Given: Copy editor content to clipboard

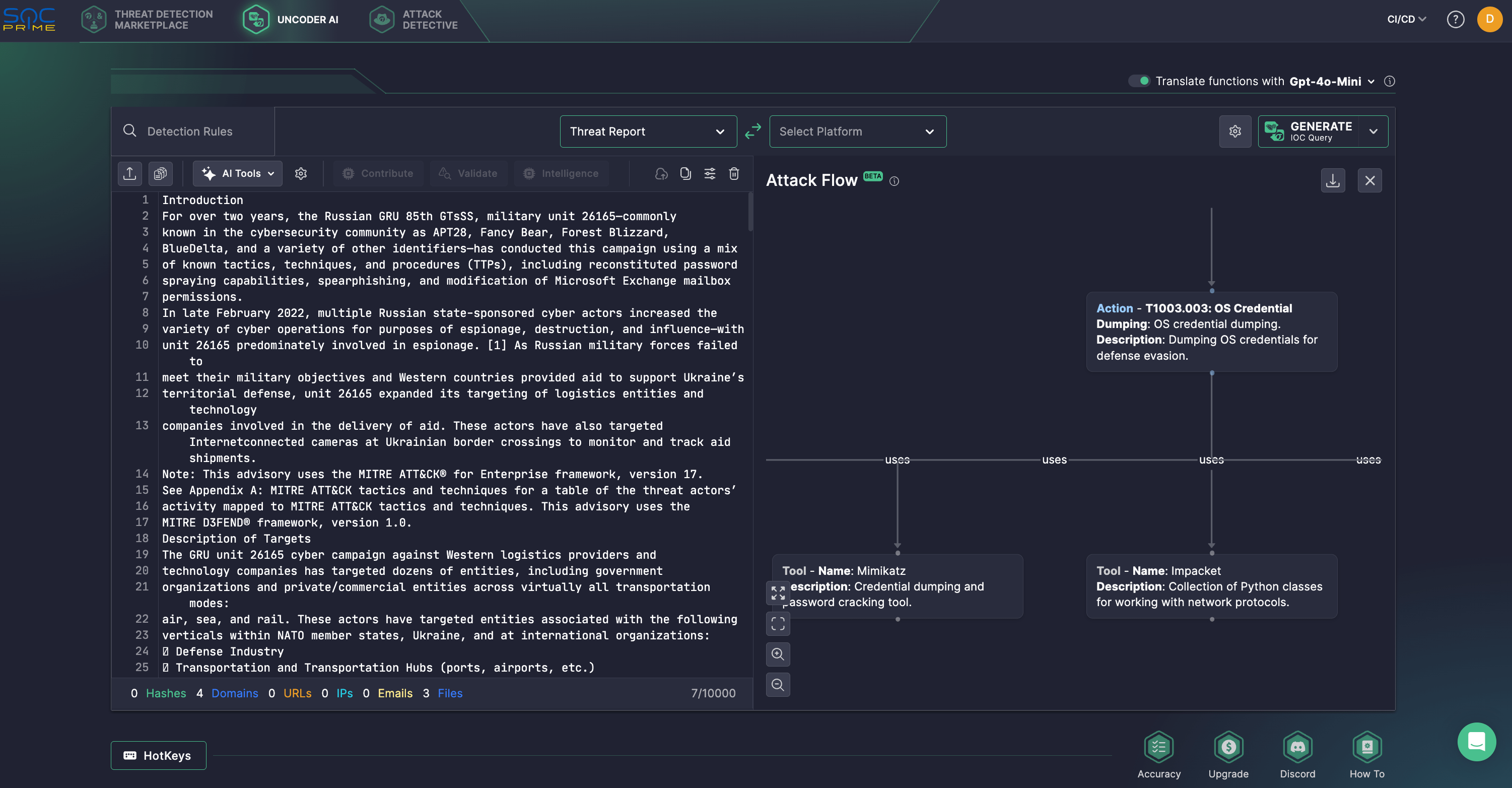Looking at the screenshot, I should coord(685,173).
